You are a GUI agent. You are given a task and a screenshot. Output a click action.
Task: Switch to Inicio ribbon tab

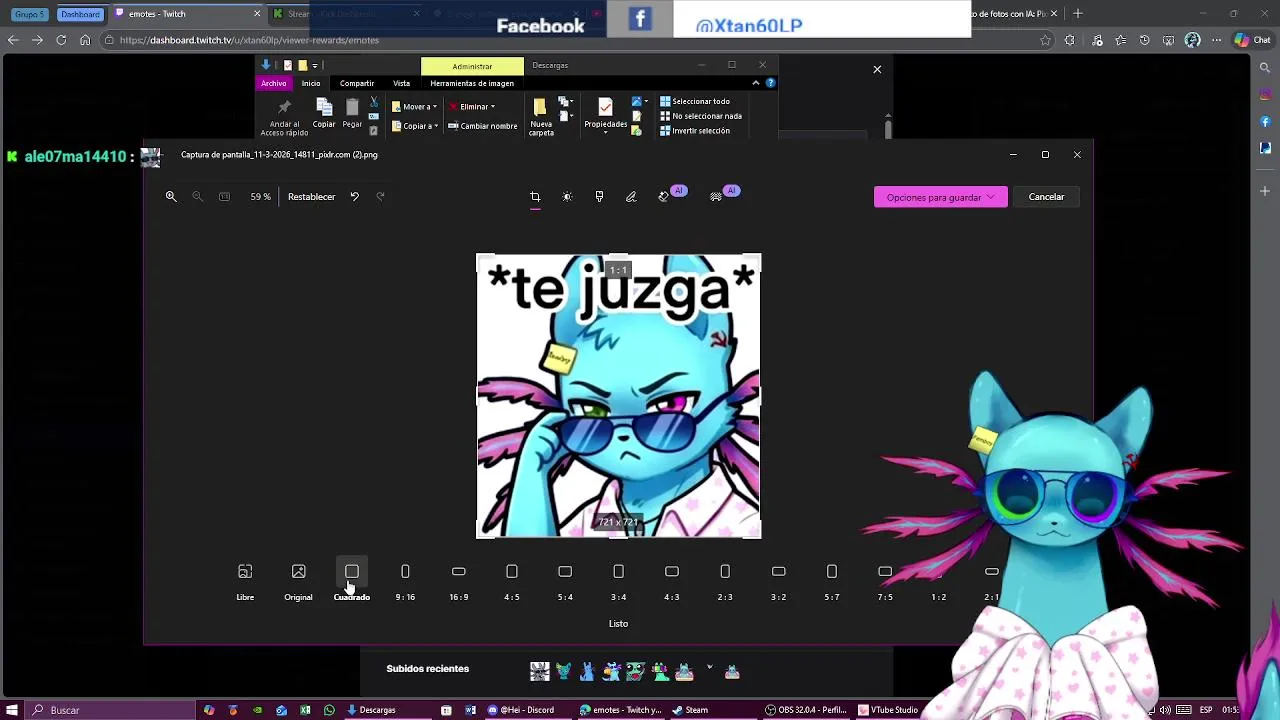click(x=311, y=83)
